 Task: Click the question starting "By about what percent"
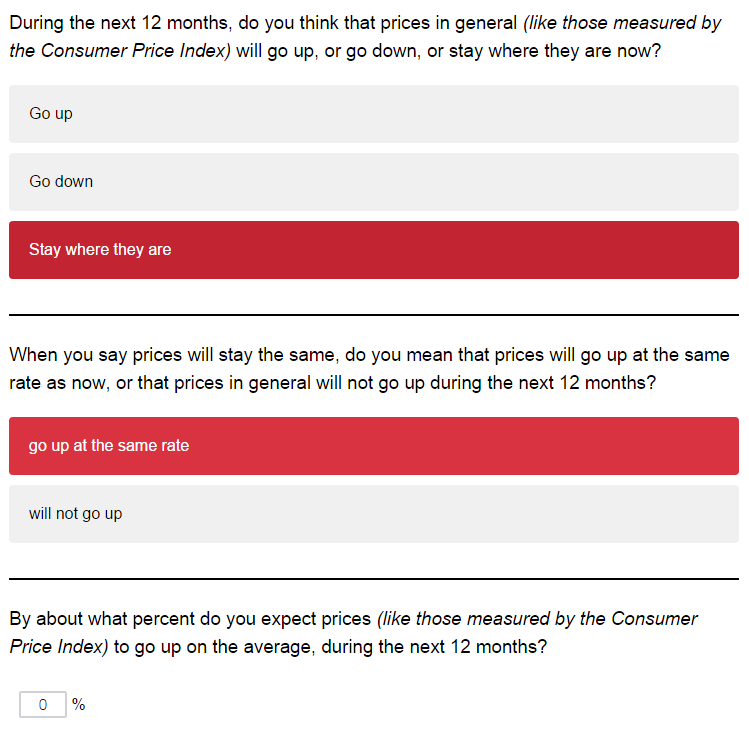[x=353, y=633]
